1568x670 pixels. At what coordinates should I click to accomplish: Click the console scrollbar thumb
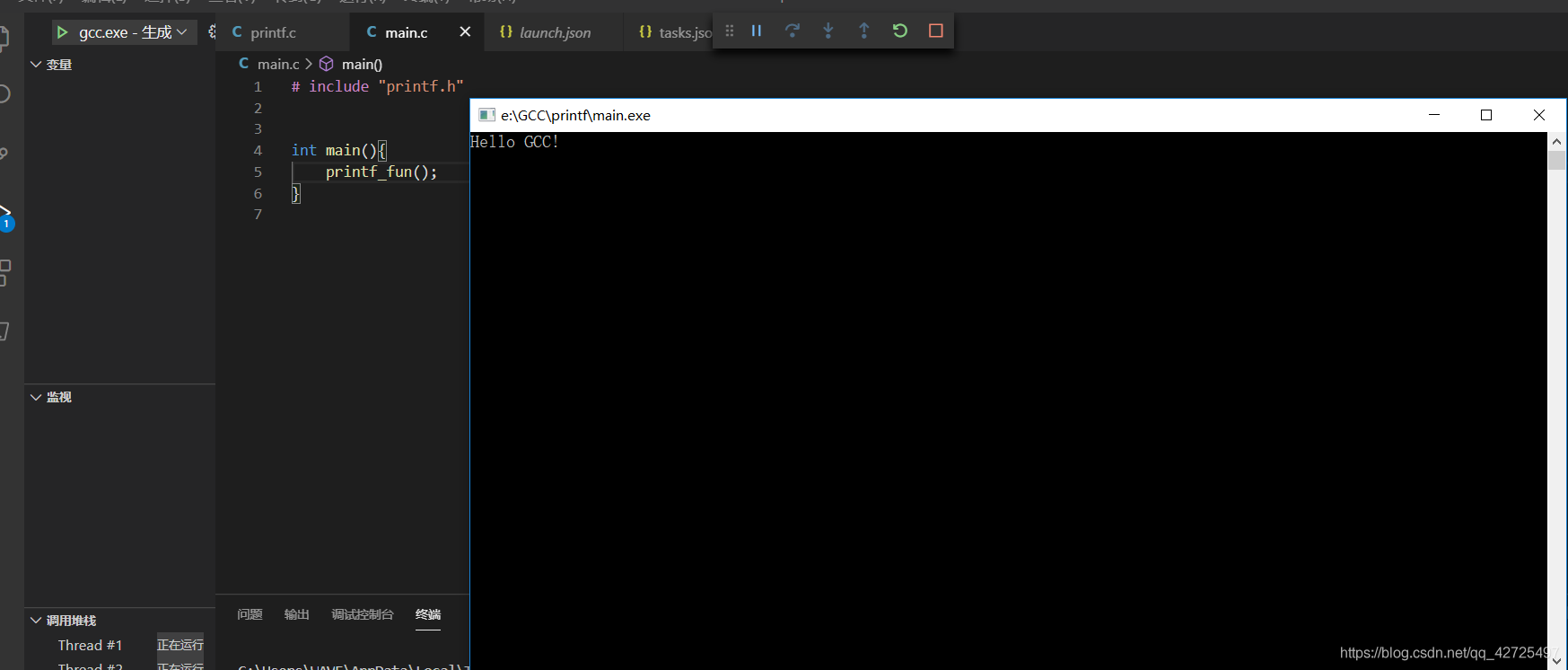(x=1556, y=160)
